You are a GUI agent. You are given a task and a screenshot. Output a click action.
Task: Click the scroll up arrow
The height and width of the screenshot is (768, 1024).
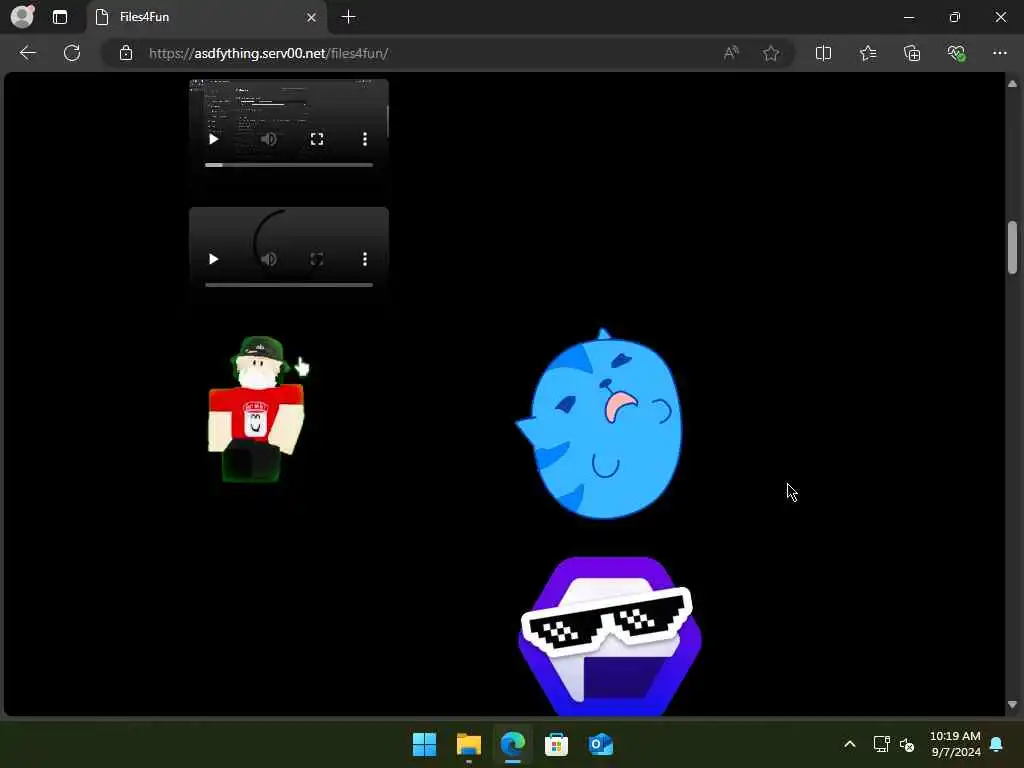point(1012,84)
